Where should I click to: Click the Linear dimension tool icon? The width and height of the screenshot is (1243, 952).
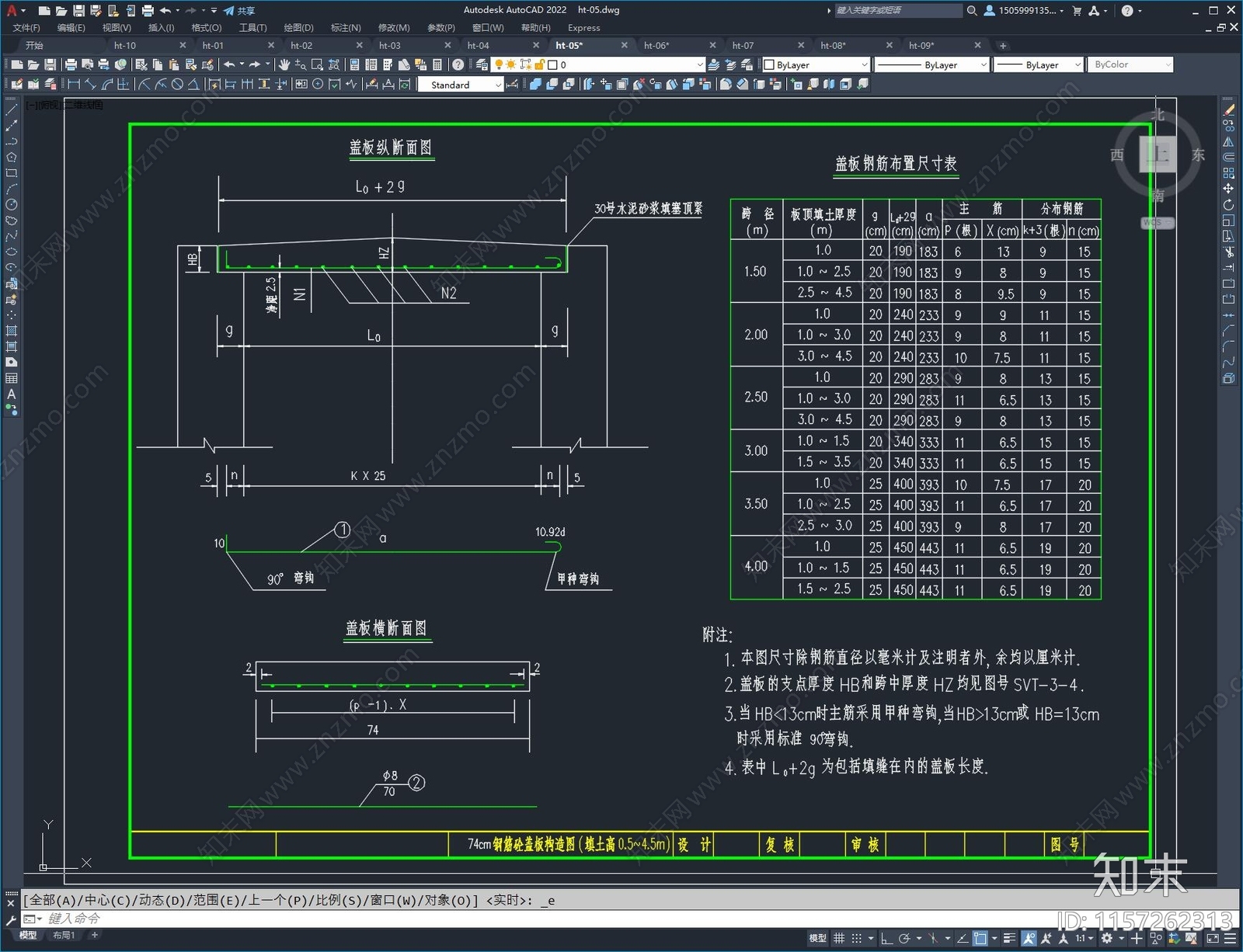[x=74, y=84]
